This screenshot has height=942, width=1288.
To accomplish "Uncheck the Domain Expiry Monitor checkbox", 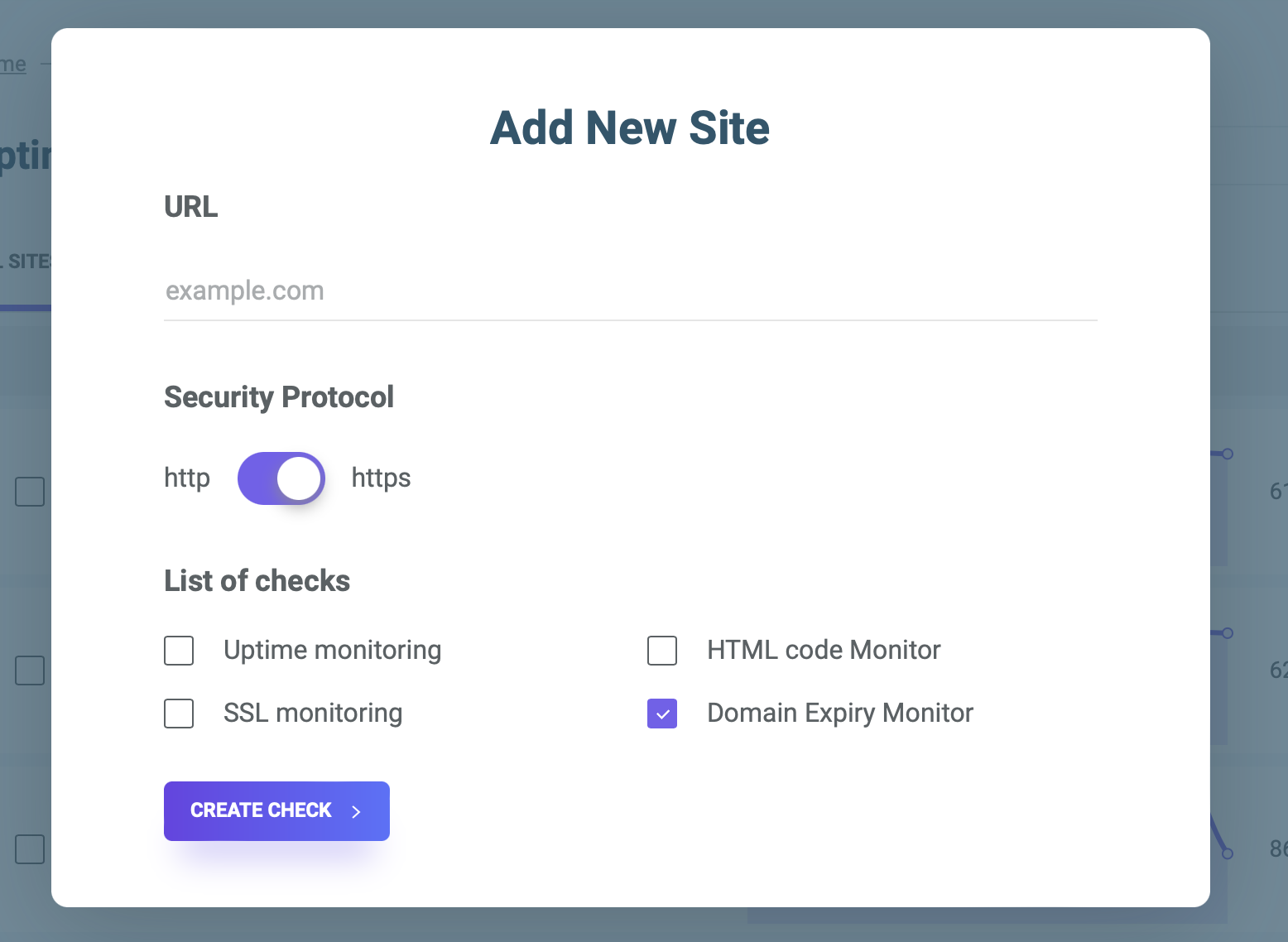I will [662, 714].
